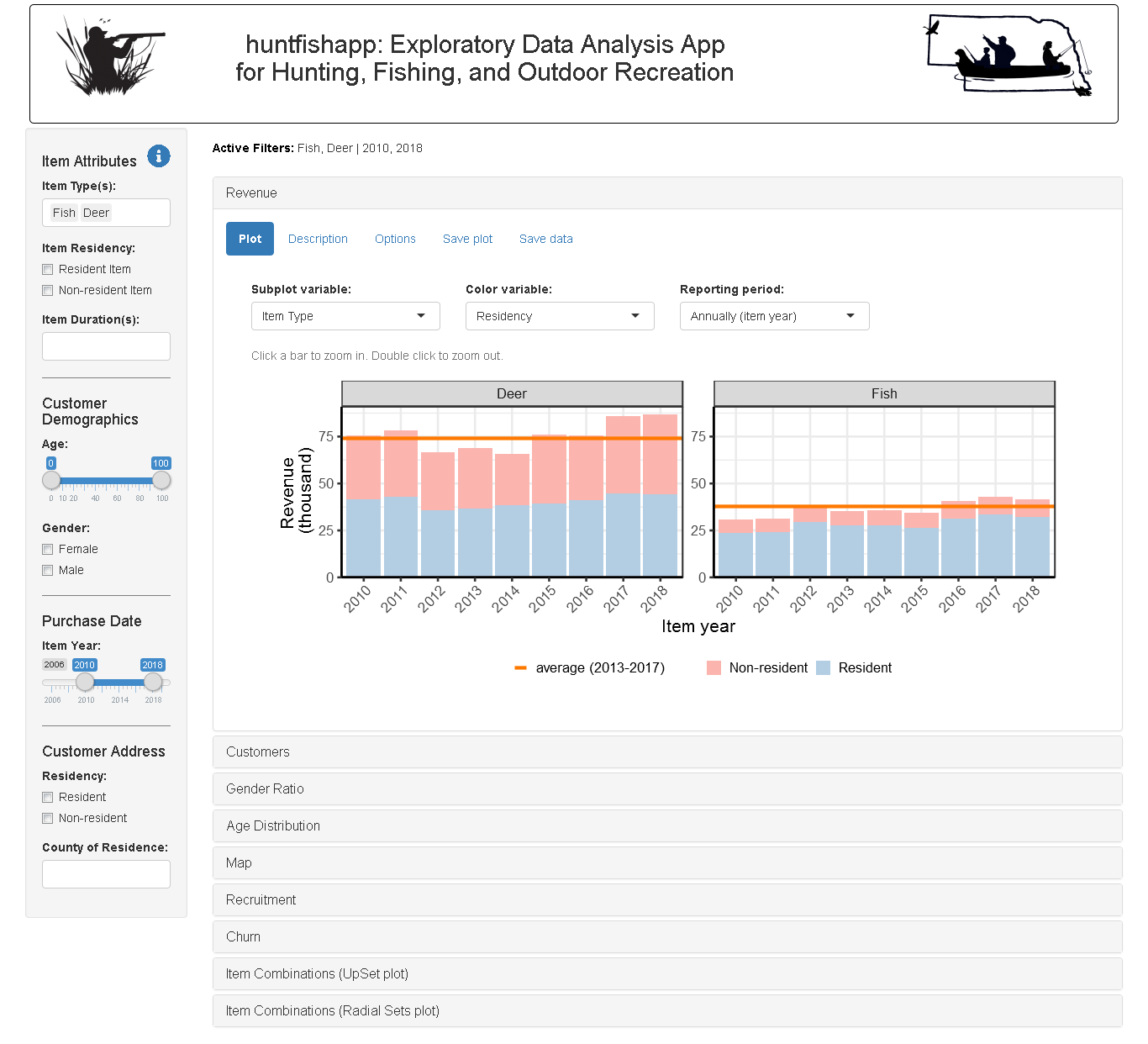1148x1044 pixels.
Task: Expand the Map panel
Action: tap(667, 863)
